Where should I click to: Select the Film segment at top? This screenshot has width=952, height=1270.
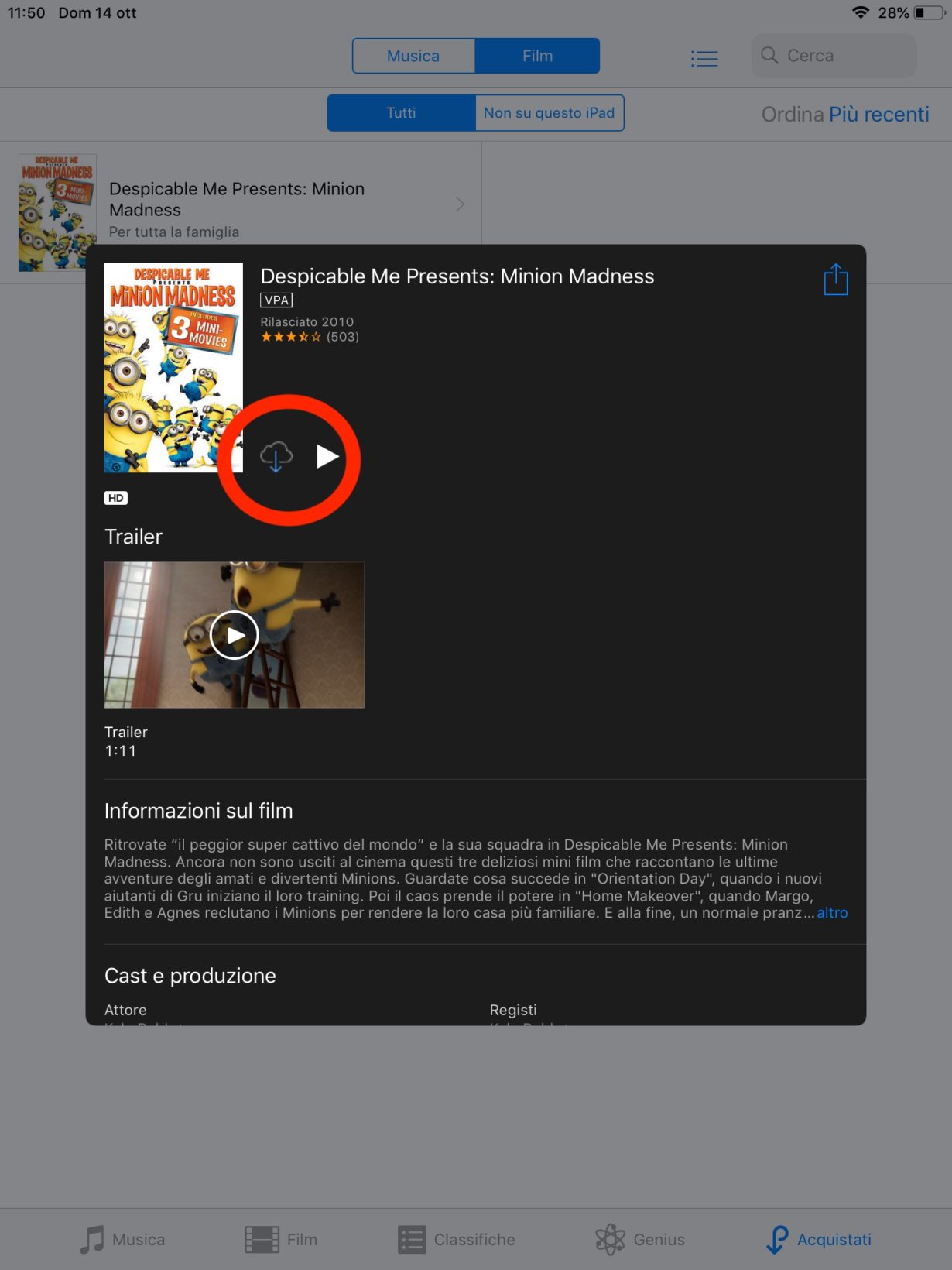[537, 56]
